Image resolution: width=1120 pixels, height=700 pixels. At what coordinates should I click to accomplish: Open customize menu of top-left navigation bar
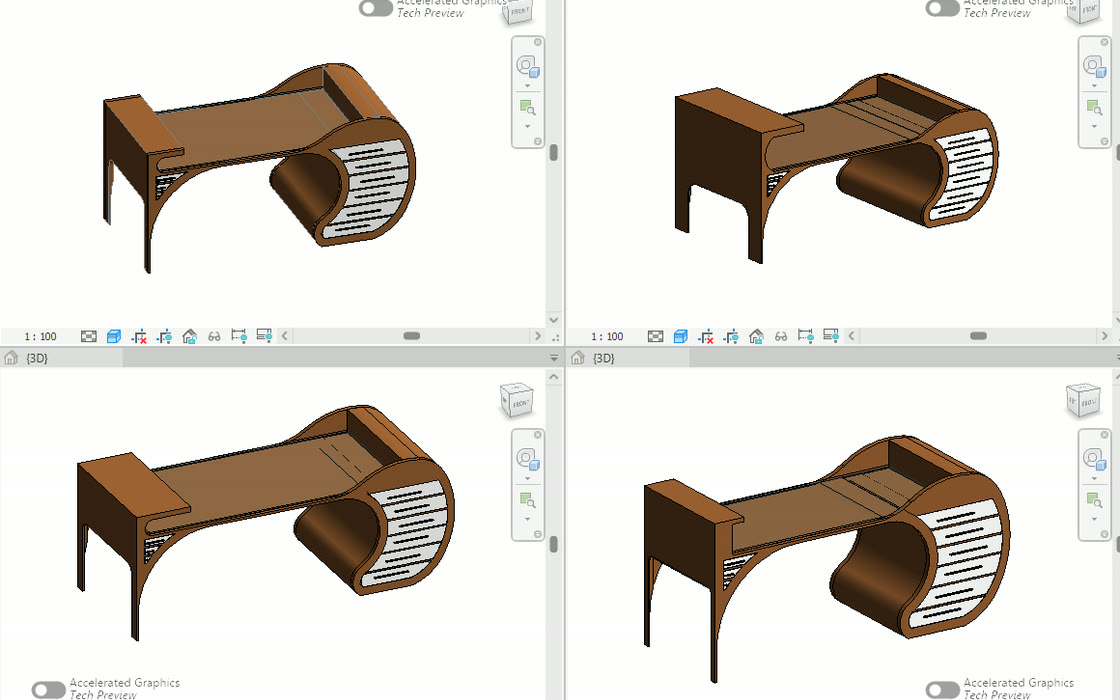(x=538, y=141)
